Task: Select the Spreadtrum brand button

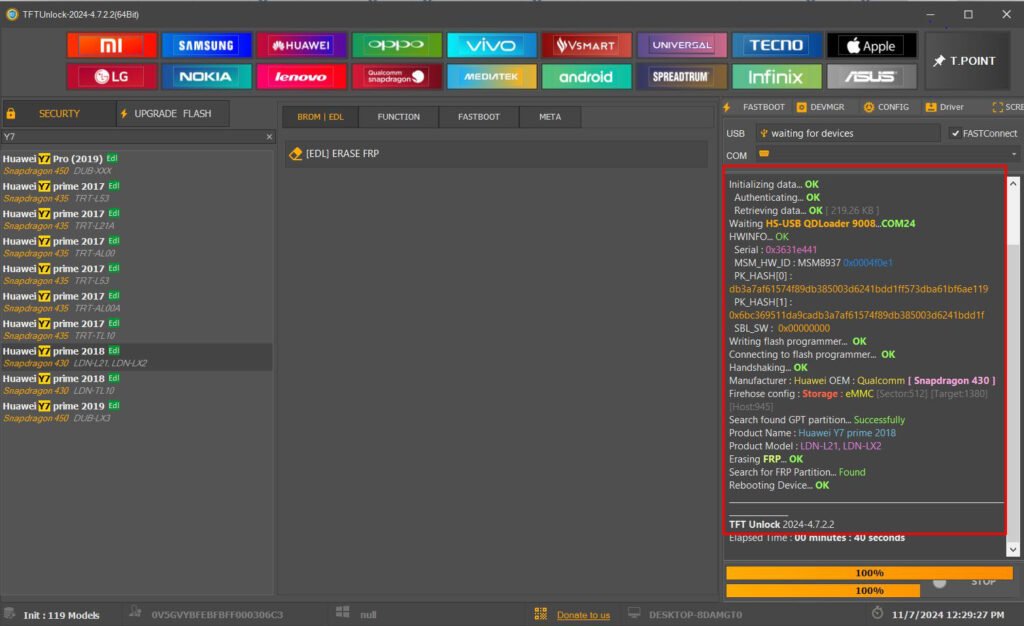Action: (681, 76)
